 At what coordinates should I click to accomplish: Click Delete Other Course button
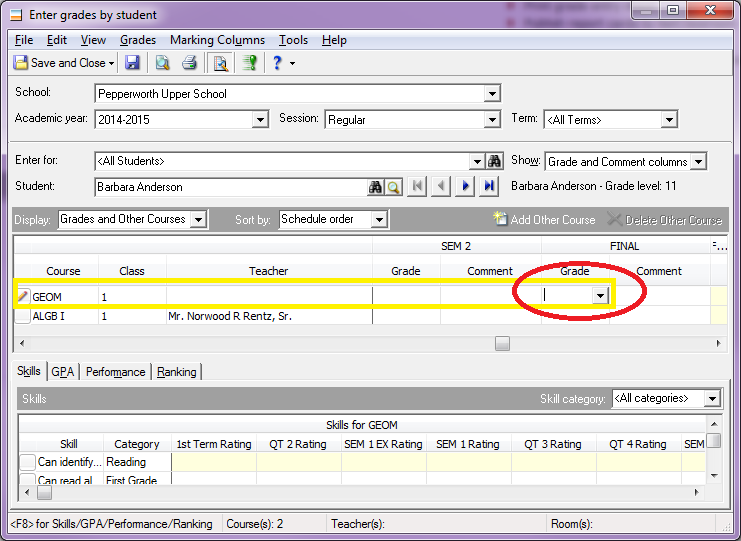tap(664, 219)
